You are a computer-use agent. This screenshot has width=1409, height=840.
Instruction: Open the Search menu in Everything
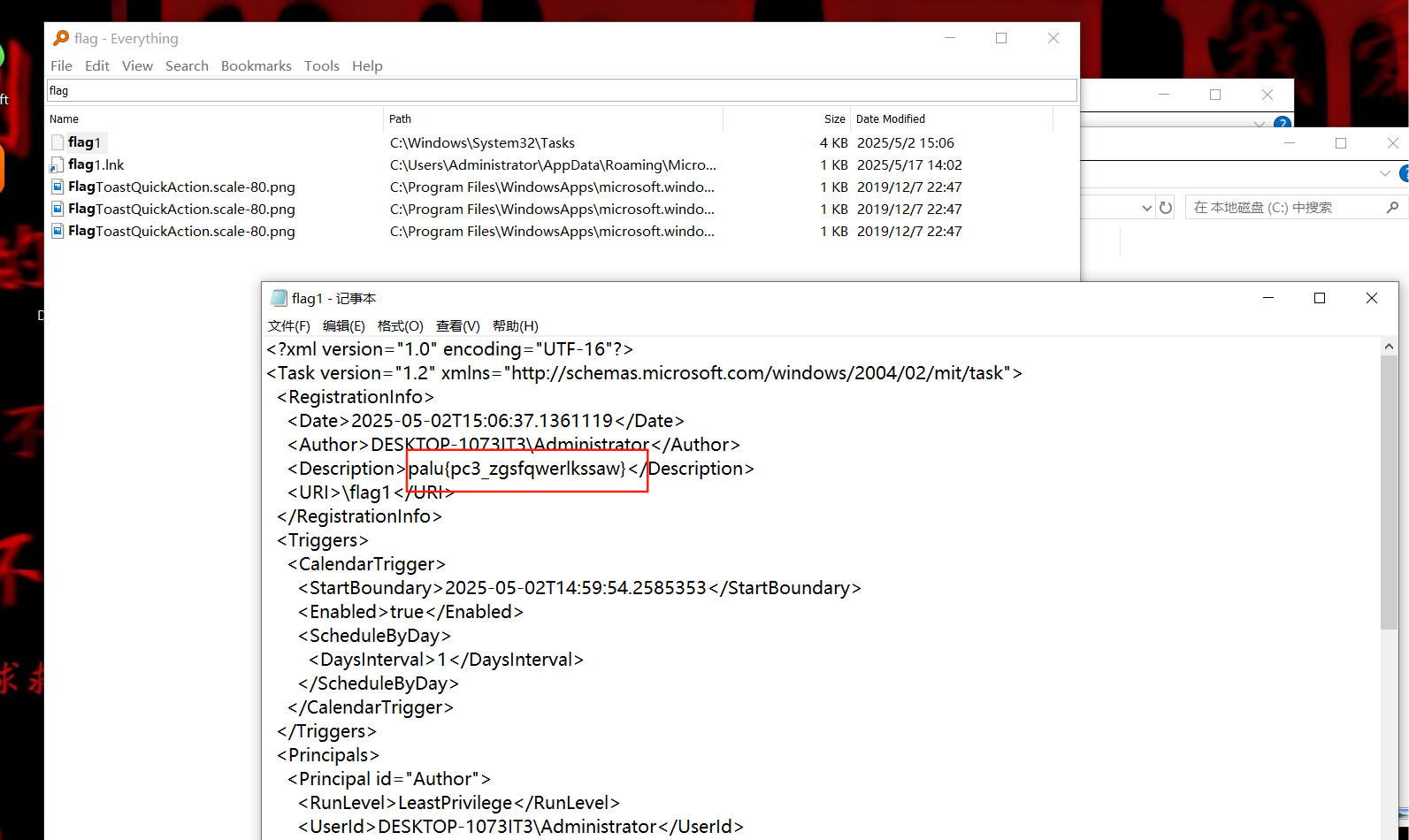pos(187,66)
